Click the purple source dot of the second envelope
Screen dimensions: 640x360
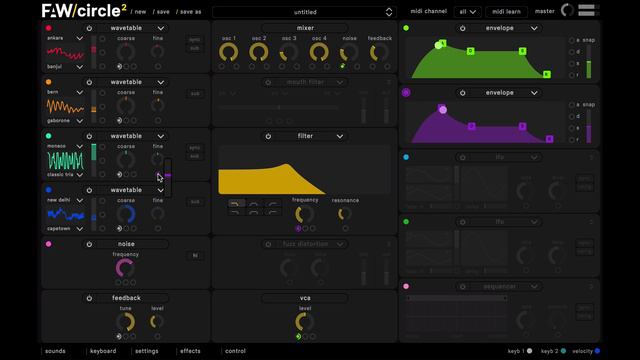406,93
